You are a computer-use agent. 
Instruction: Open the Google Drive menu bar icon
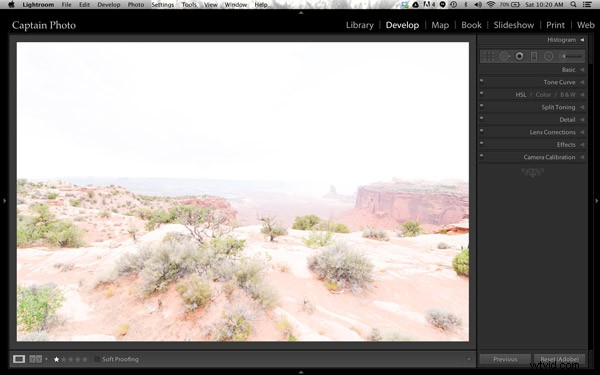pyautogui.click(x=415, y=5)
